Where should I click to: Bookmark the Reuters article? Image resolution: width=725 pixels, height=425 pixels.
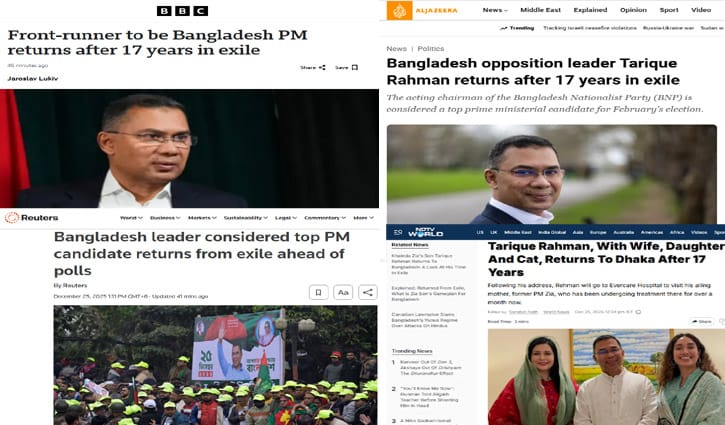319,292
